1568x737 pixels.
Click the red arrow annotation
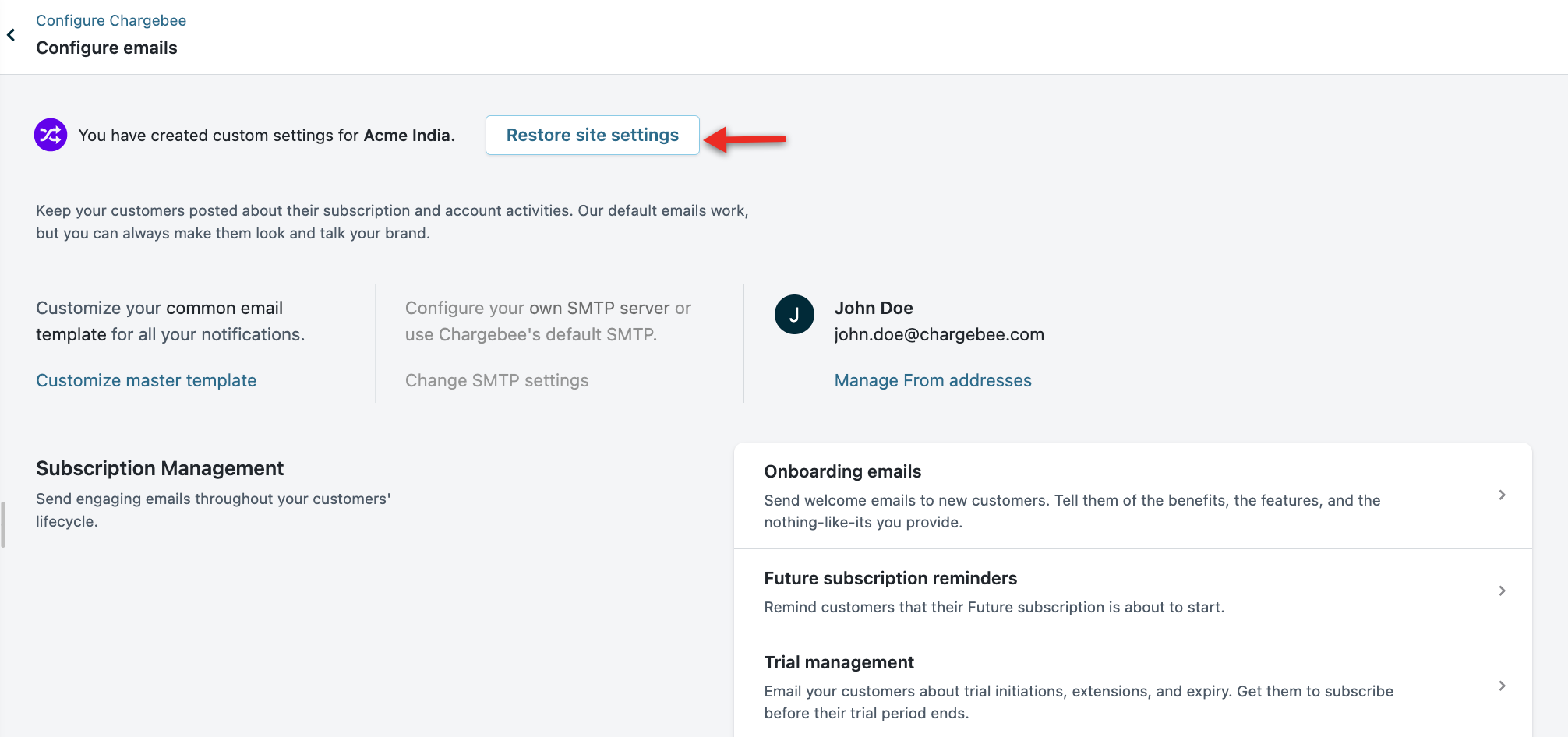coord(745,139)
